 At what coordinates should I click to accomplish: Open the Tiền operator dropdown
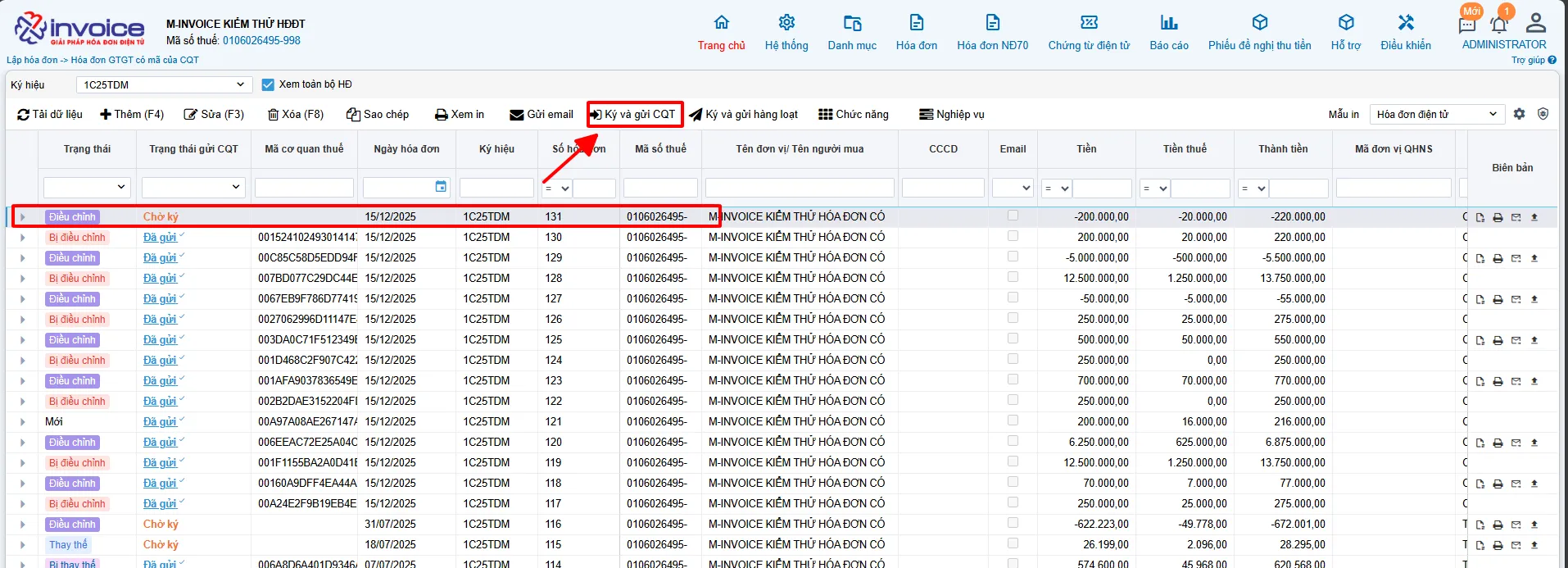point(1056,188)
